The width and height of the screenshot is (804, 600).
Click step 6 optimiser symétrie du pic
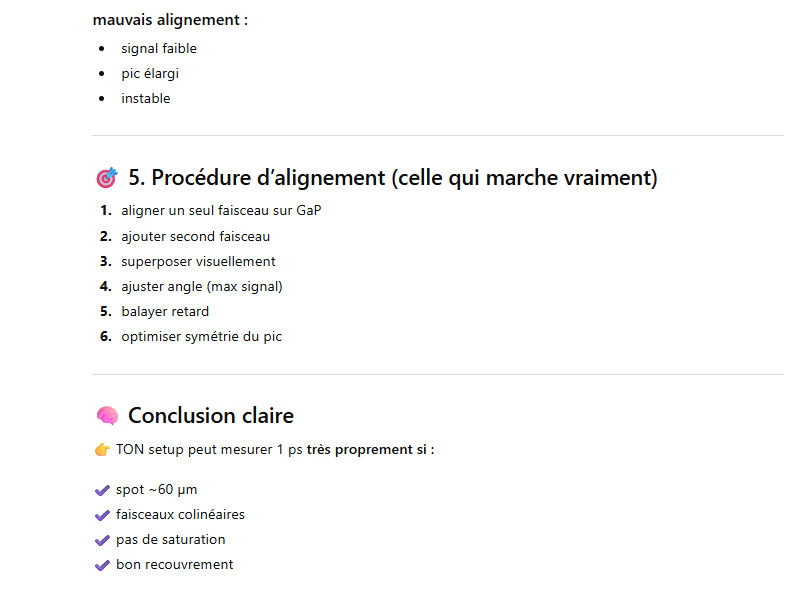coord(202,336)
